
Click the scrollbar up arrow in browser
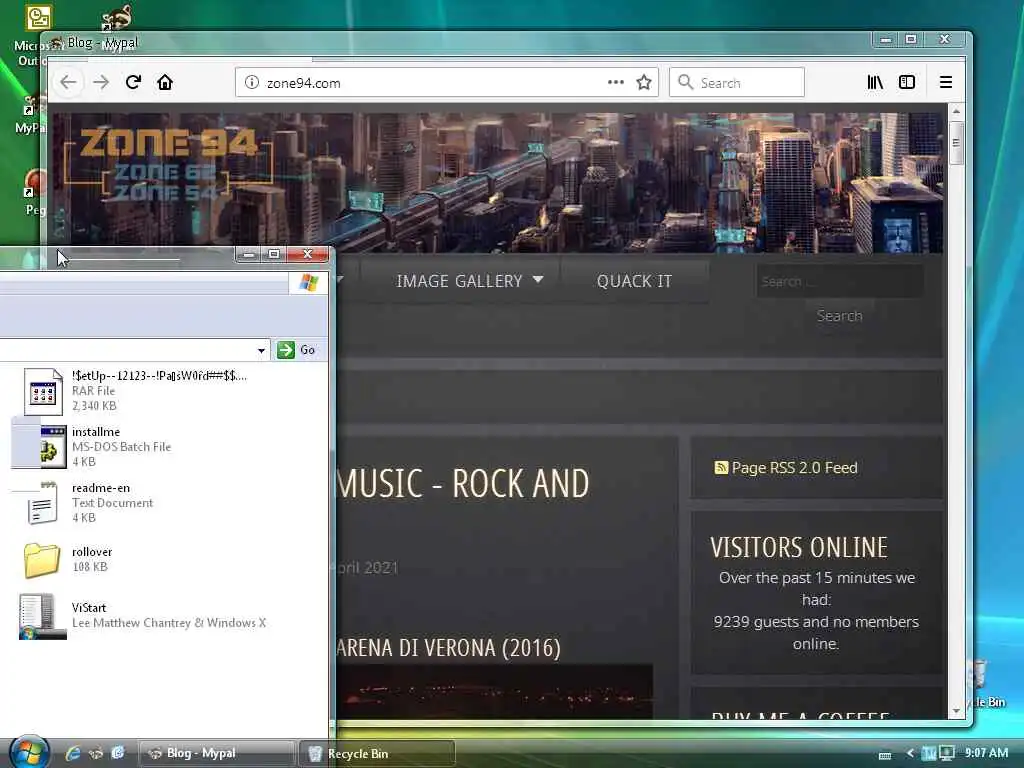956,111
